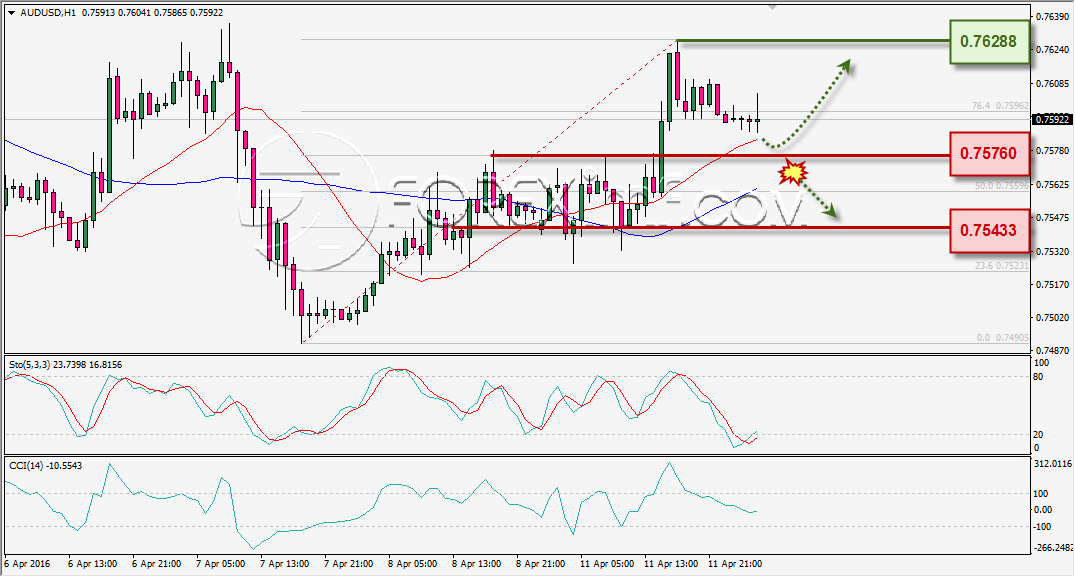Click the 0.76288 resistance price label
1075x577 pixels.
coord(989,42)
